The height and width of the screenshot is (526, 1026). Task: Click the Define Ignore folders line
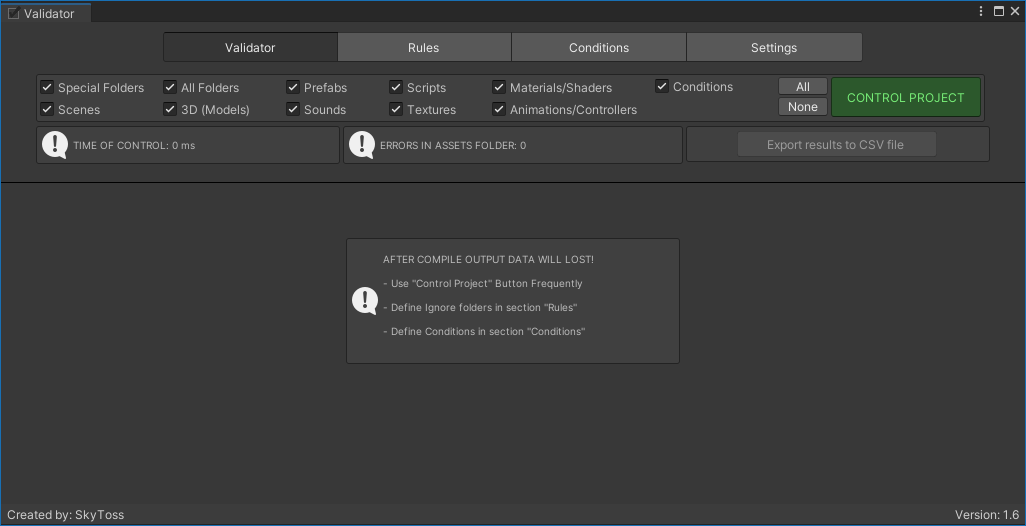(480, 307)
